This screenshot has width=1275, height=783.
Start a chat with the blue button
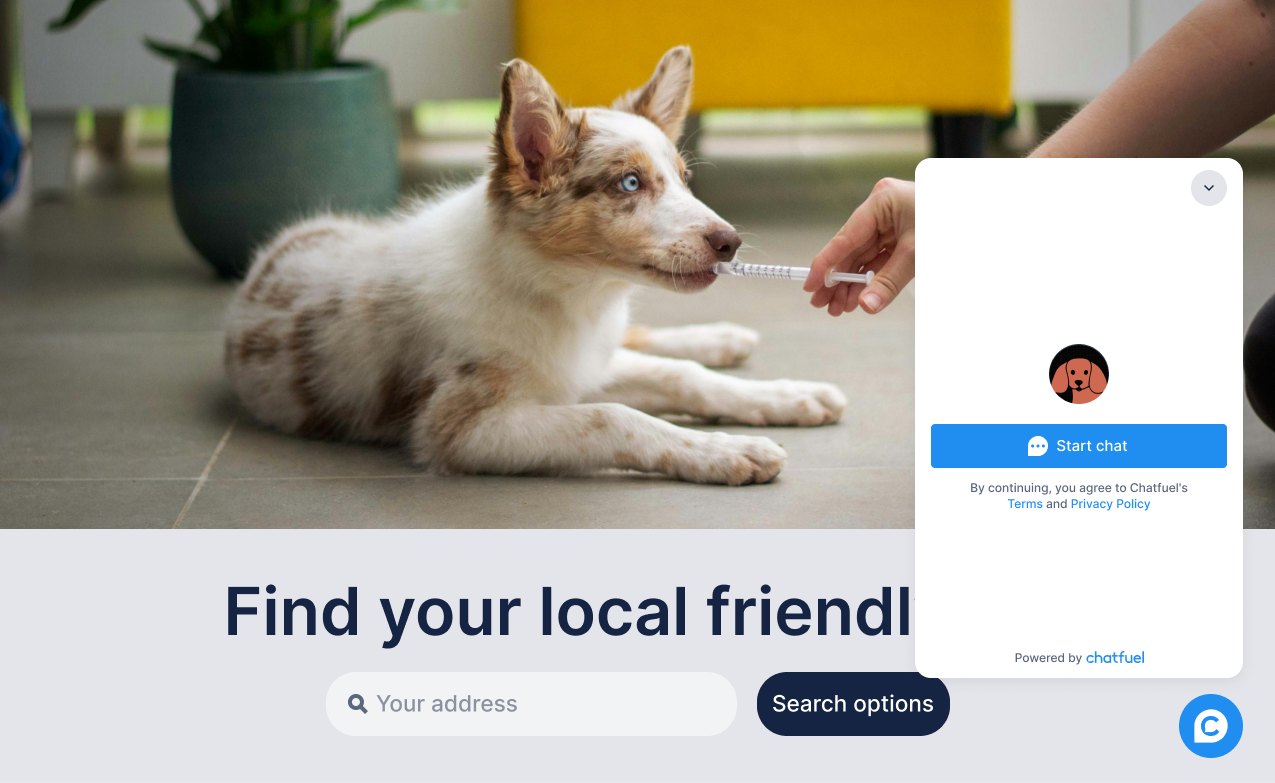[x=1078, y=446]
